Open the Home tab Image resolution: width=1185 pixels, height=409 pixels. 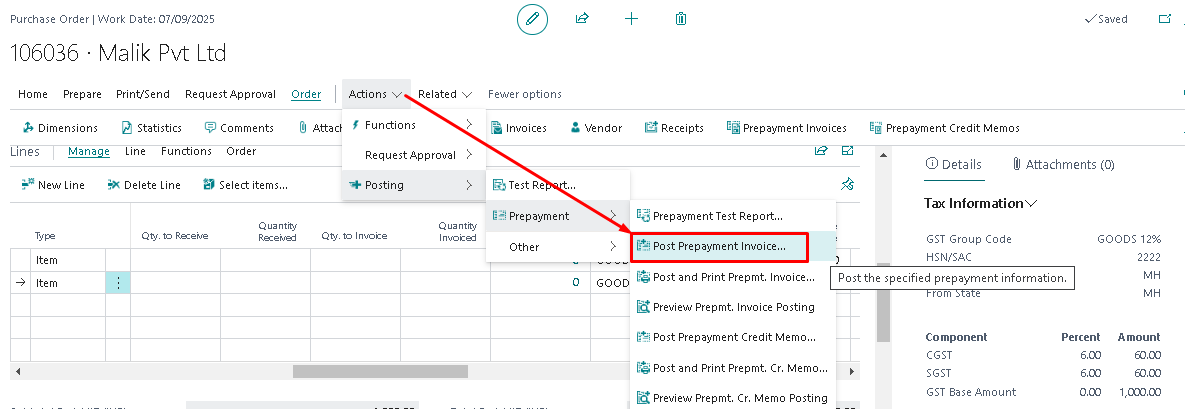point(32,94)
